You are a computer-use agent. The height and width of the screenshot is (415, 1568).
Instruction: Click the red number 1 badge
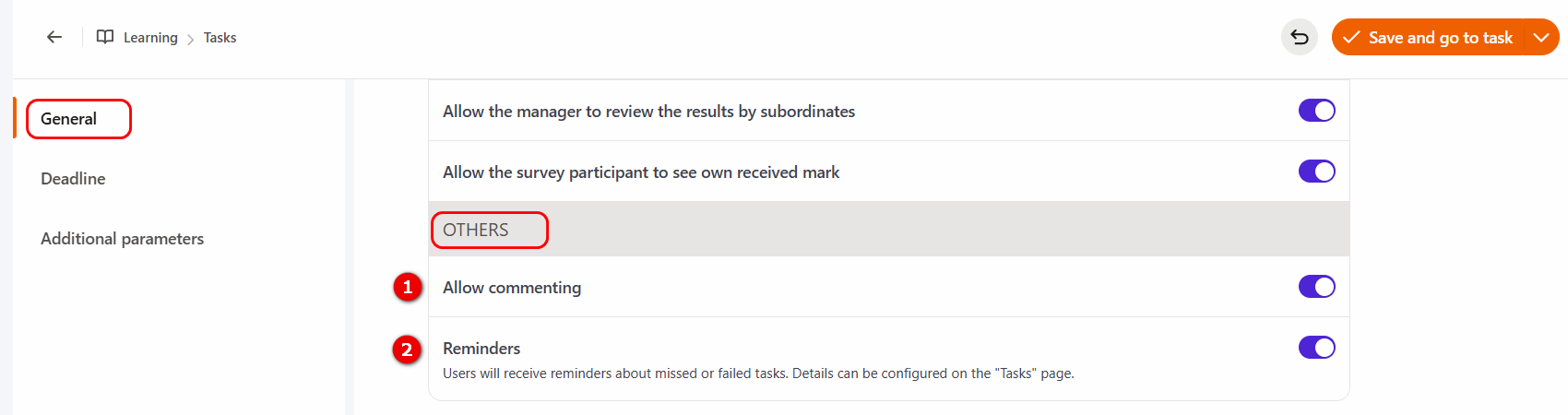coord(408,287)
